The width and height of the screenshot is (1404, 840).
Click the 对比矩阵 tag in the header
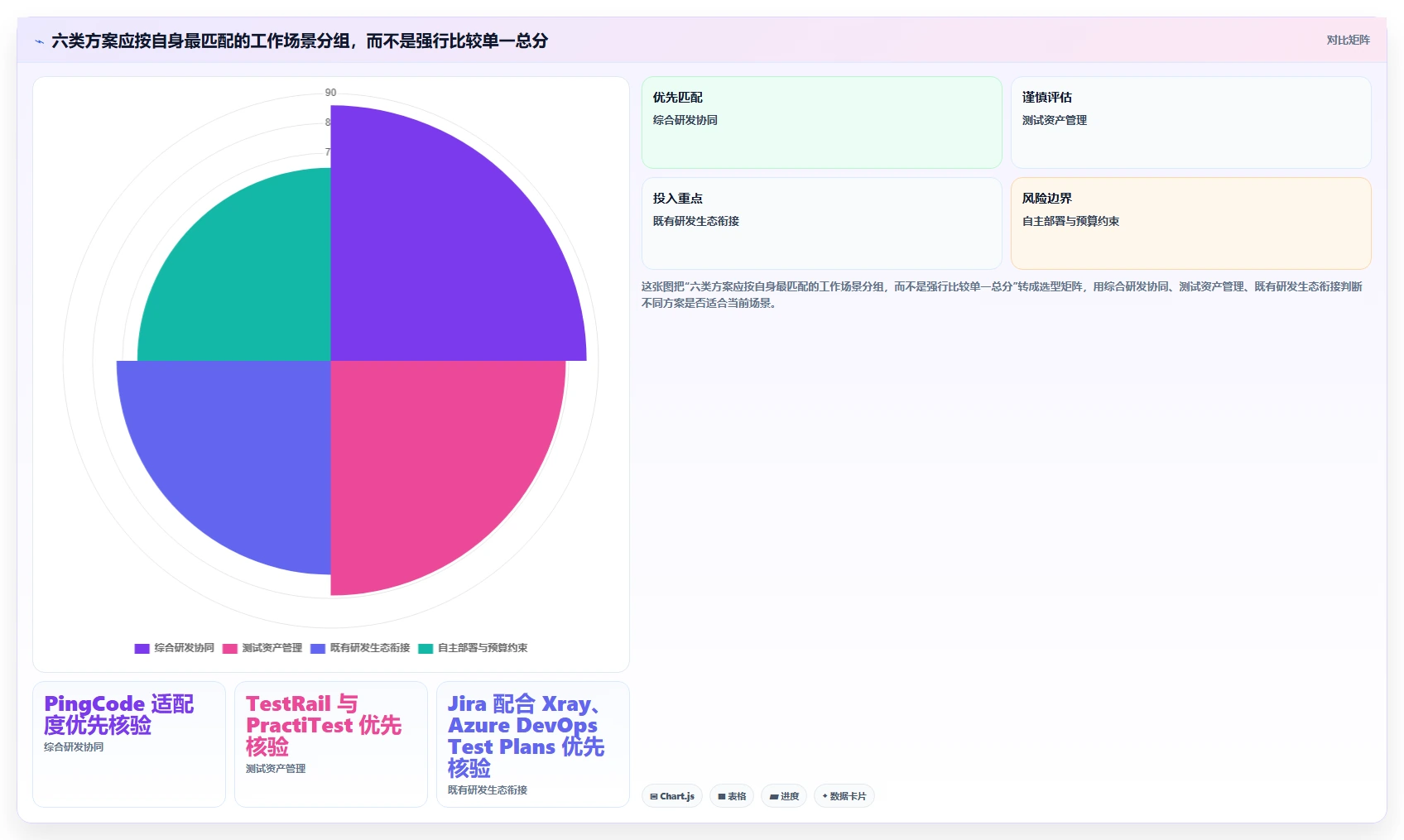click(1348, 40)
